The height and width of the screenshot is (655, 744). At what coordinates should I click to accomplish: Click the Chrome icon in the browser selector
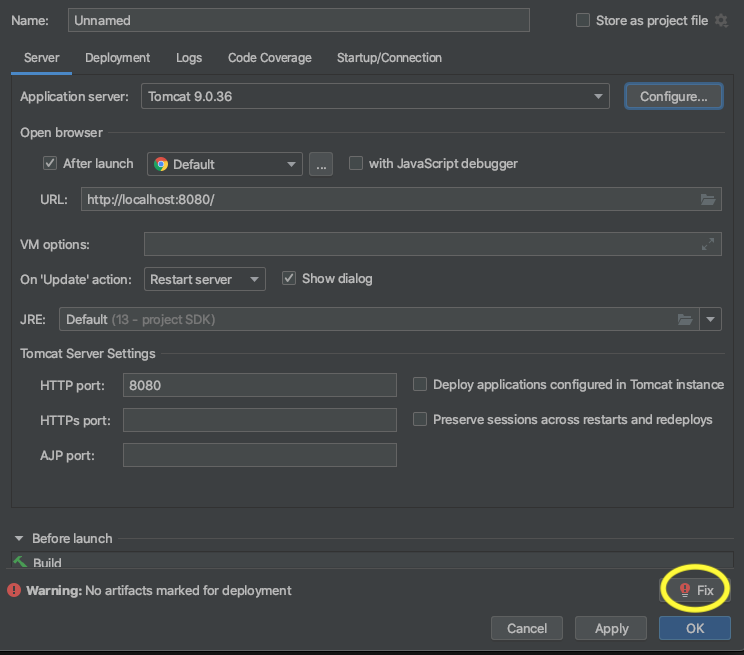click(161, 164)
